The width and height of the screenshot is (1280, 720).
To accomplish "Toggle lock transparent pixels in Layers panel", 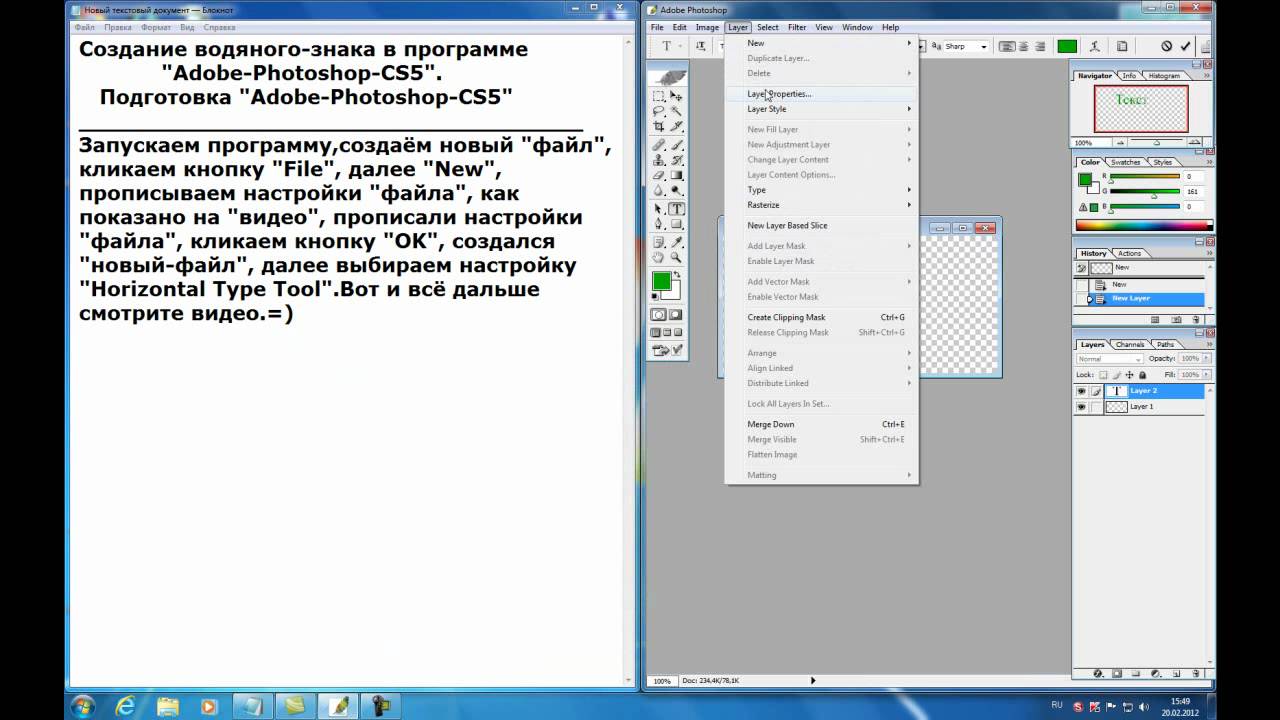I will click(x=1103, y=375).
